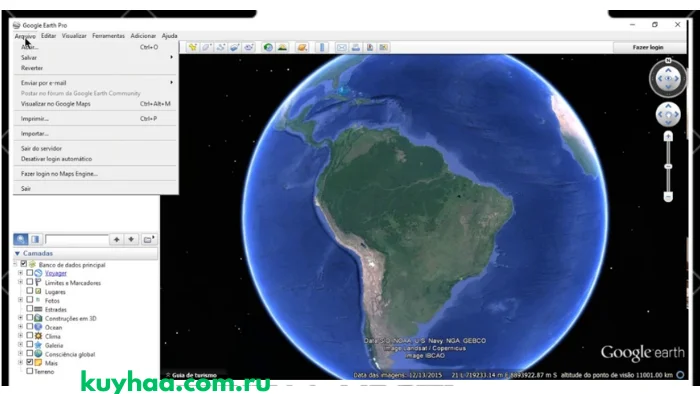Enable Construções em 3D checkbox
Image resolution: width=700 pixels, height=394 pixels.
click(29, 318)
